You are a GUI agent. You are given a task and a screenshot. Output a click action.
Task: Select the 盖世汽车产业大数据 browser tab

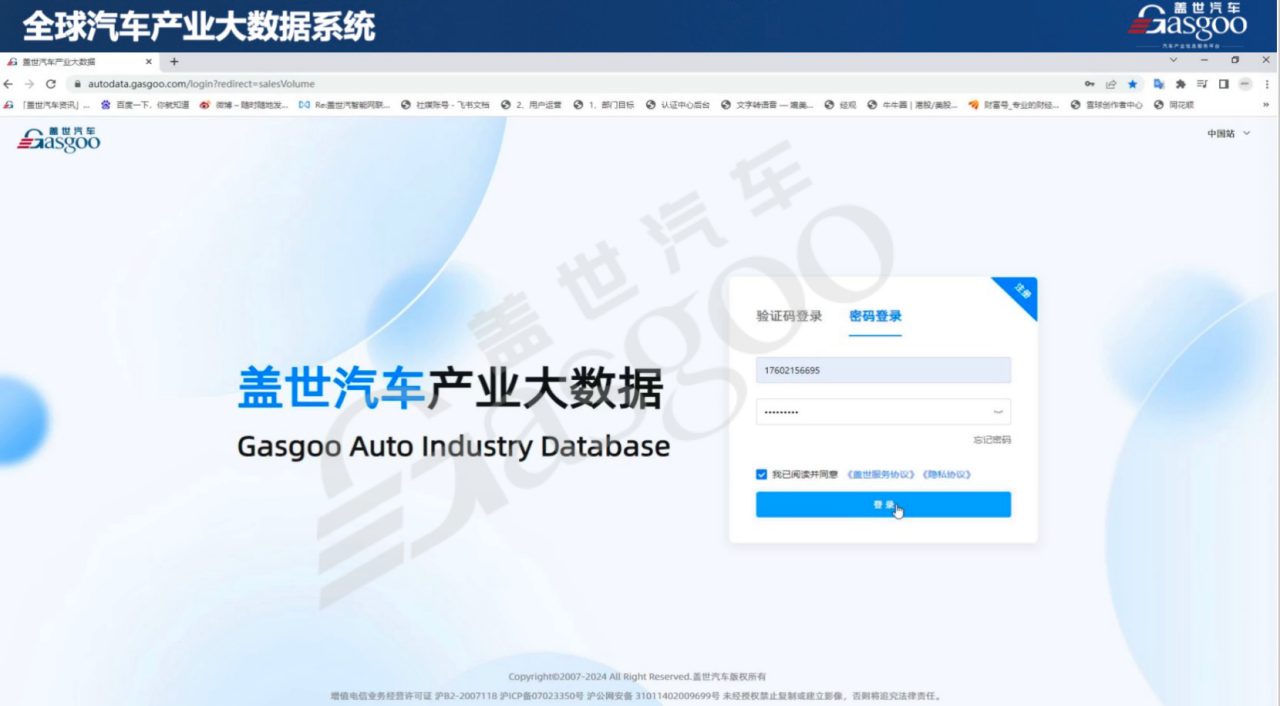click(80, 61)
